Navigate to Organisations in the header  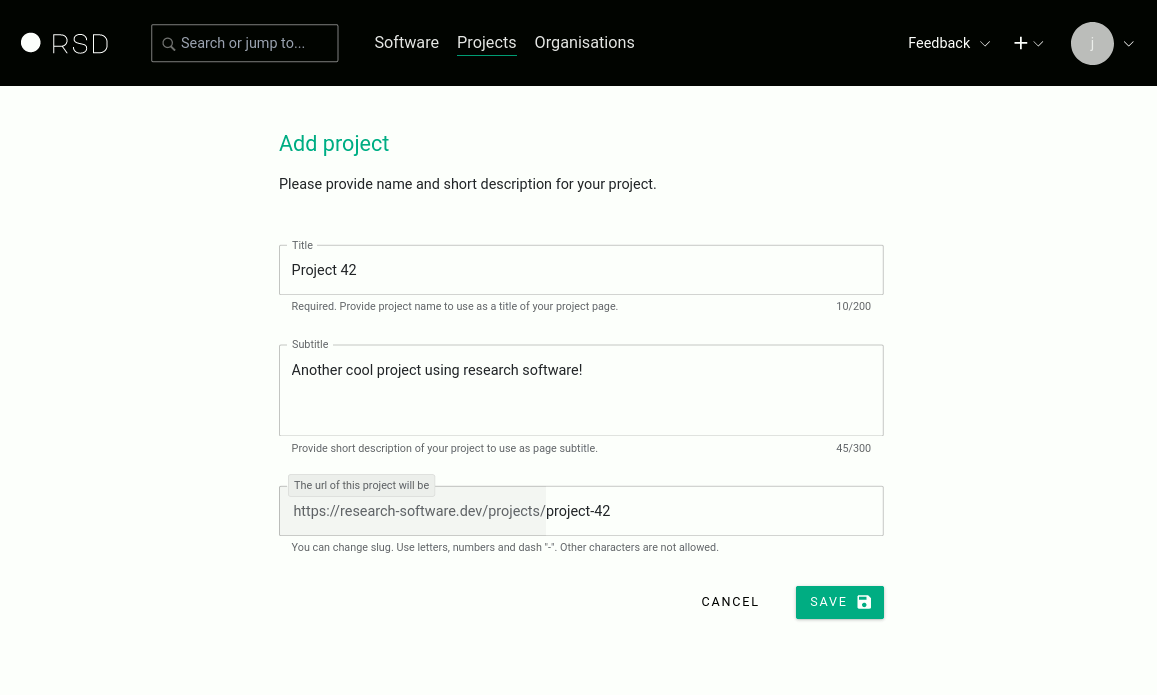click(x=584, y=43)
